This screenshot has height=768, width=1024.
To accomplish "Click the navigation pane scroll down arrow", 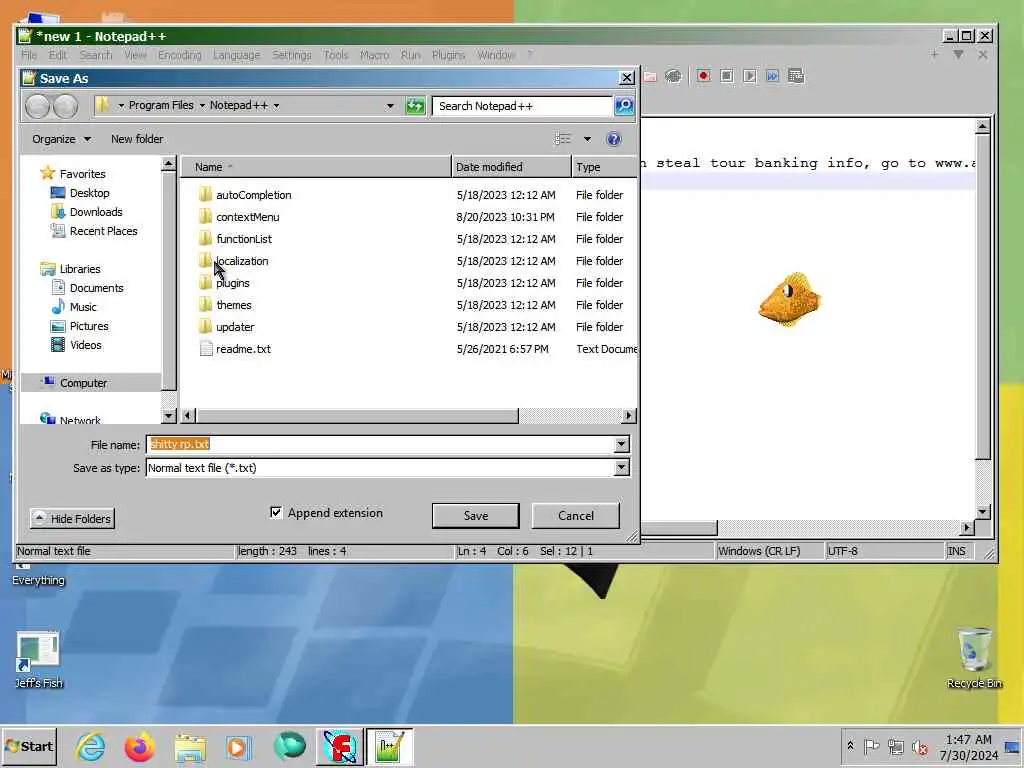I will [168, 415].
